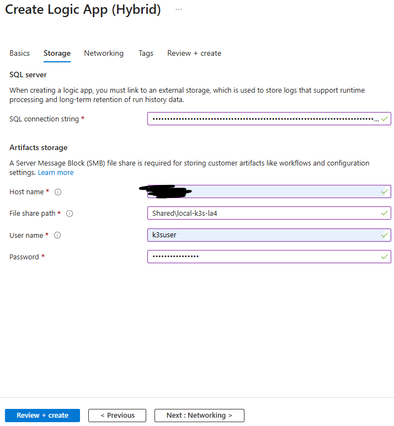Click the blue Review + create button
The image size is (394, 426).
pos(42,415)
